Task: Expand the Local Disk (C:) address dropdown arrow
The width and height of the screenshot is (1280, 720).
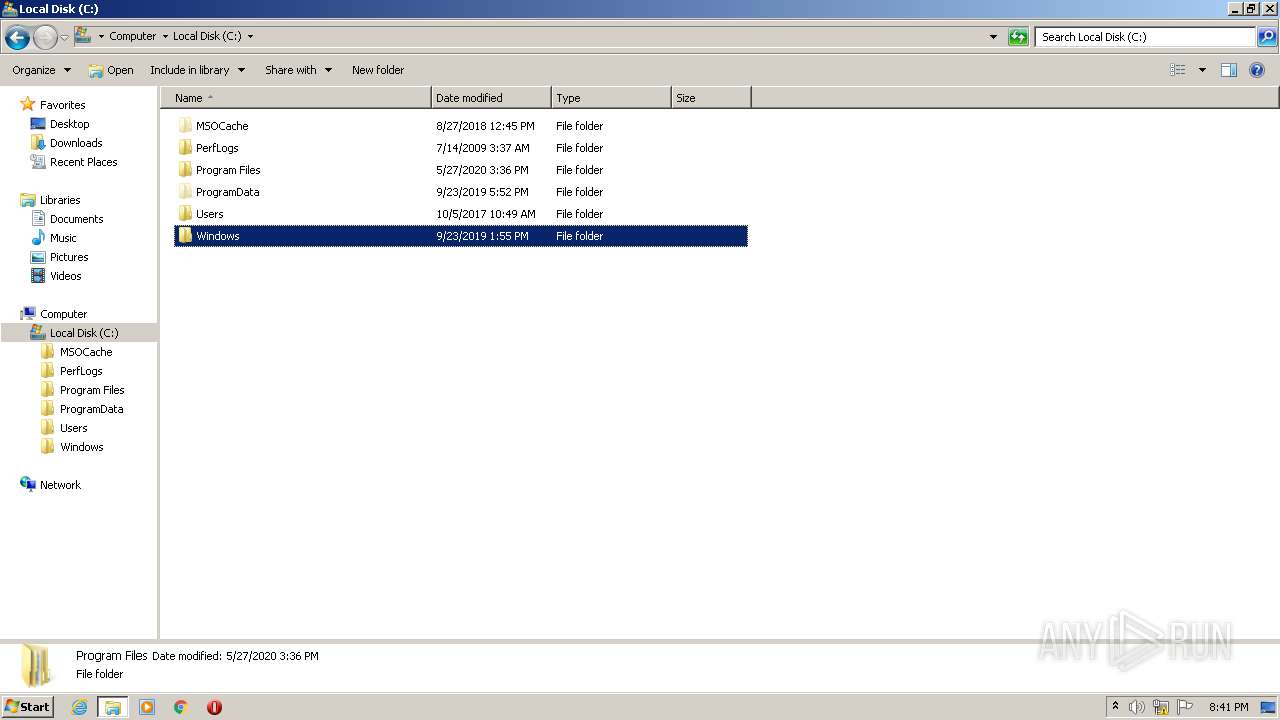Action: (x=250, y=36)
